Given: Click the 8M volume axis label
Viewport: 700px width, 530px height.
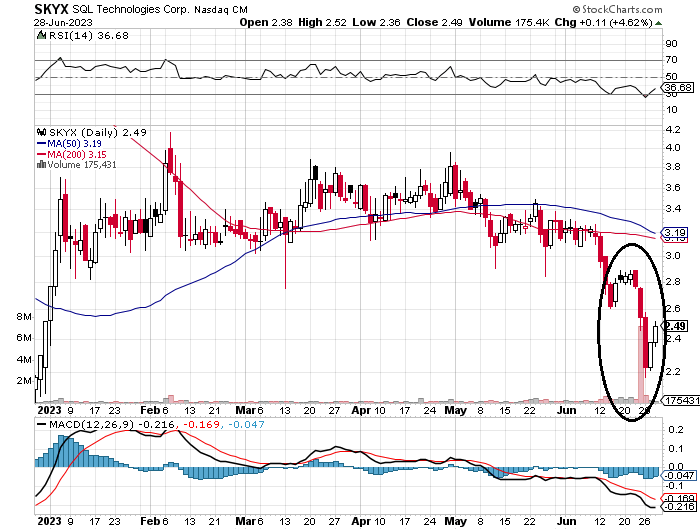Looking at the screenshot, I should click(24, 317).
